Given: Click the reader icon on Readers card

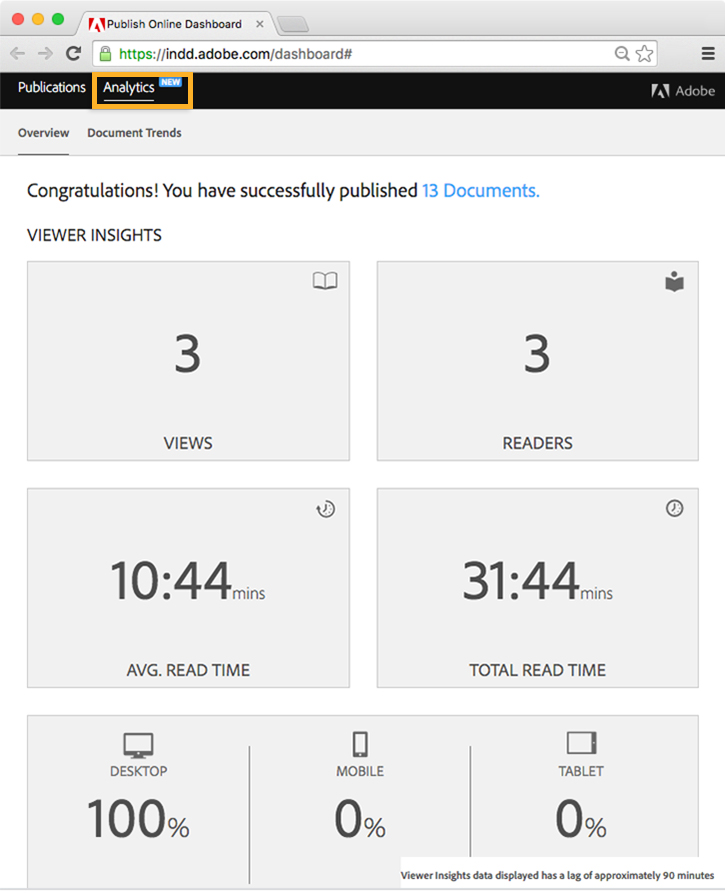Looking at the screenshot, I should point(675,282).
